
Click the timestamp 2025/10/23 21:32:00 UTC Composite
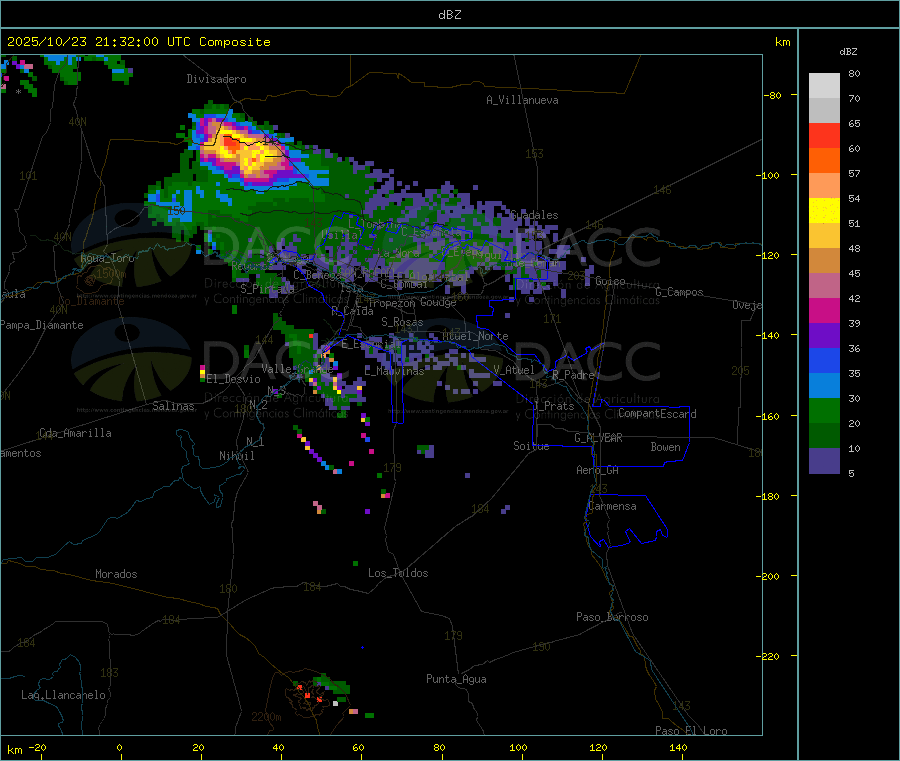pyautogui.click(x=138, y=42)
